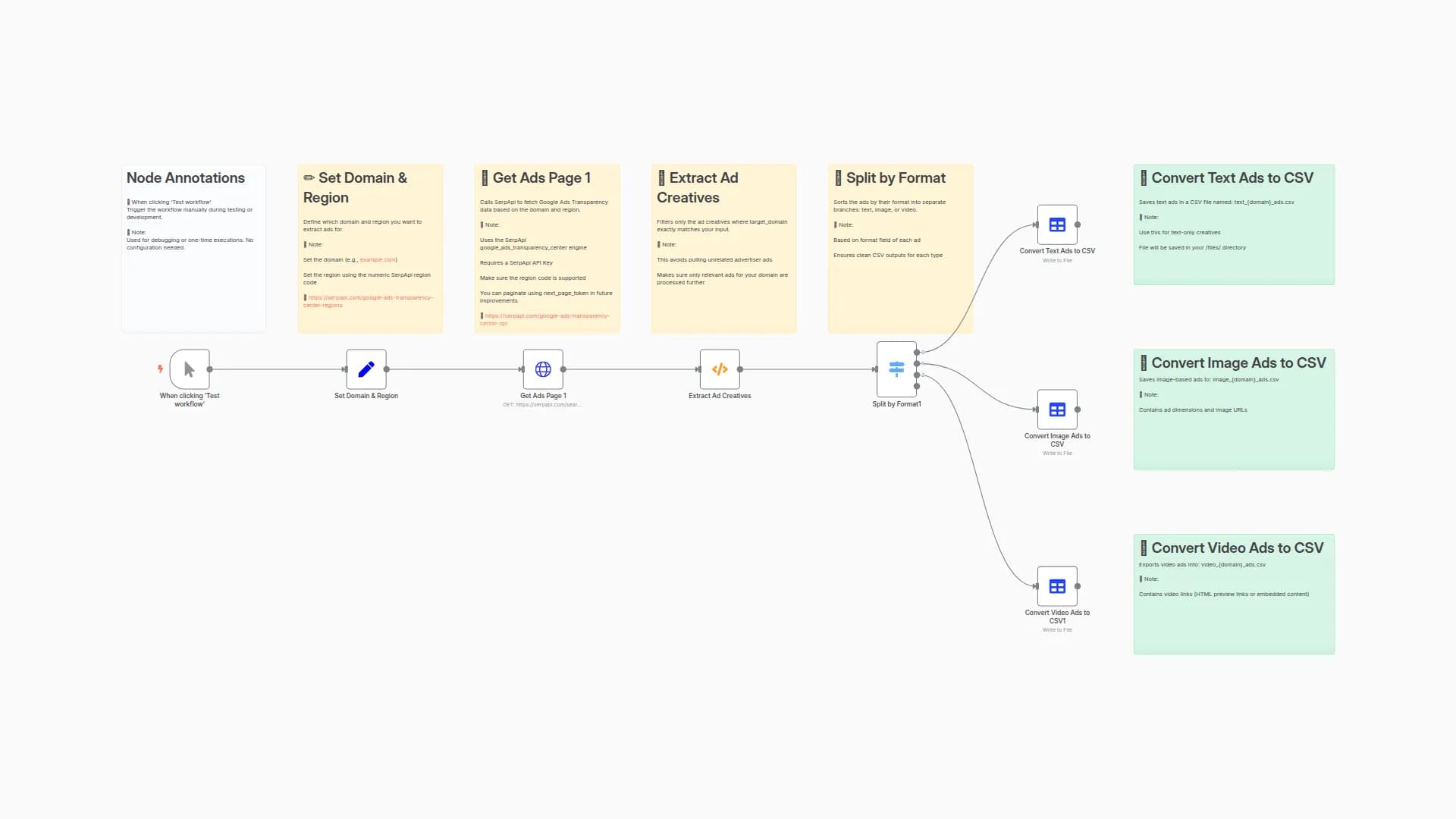Image resolution: width=1456 pixels, height=819 pixels.
Task: Click the input port of Set Domain & Region node
Action: click(x=345, y=369)
